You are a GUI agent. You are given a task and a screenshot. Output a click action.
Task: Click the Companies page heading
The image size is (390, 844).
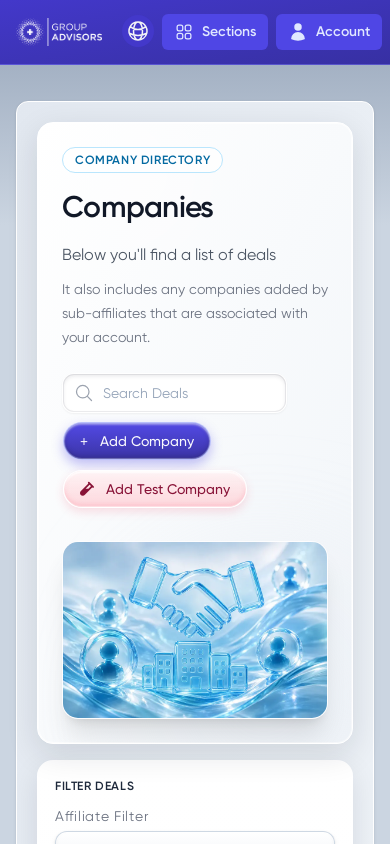pos(138,207)
